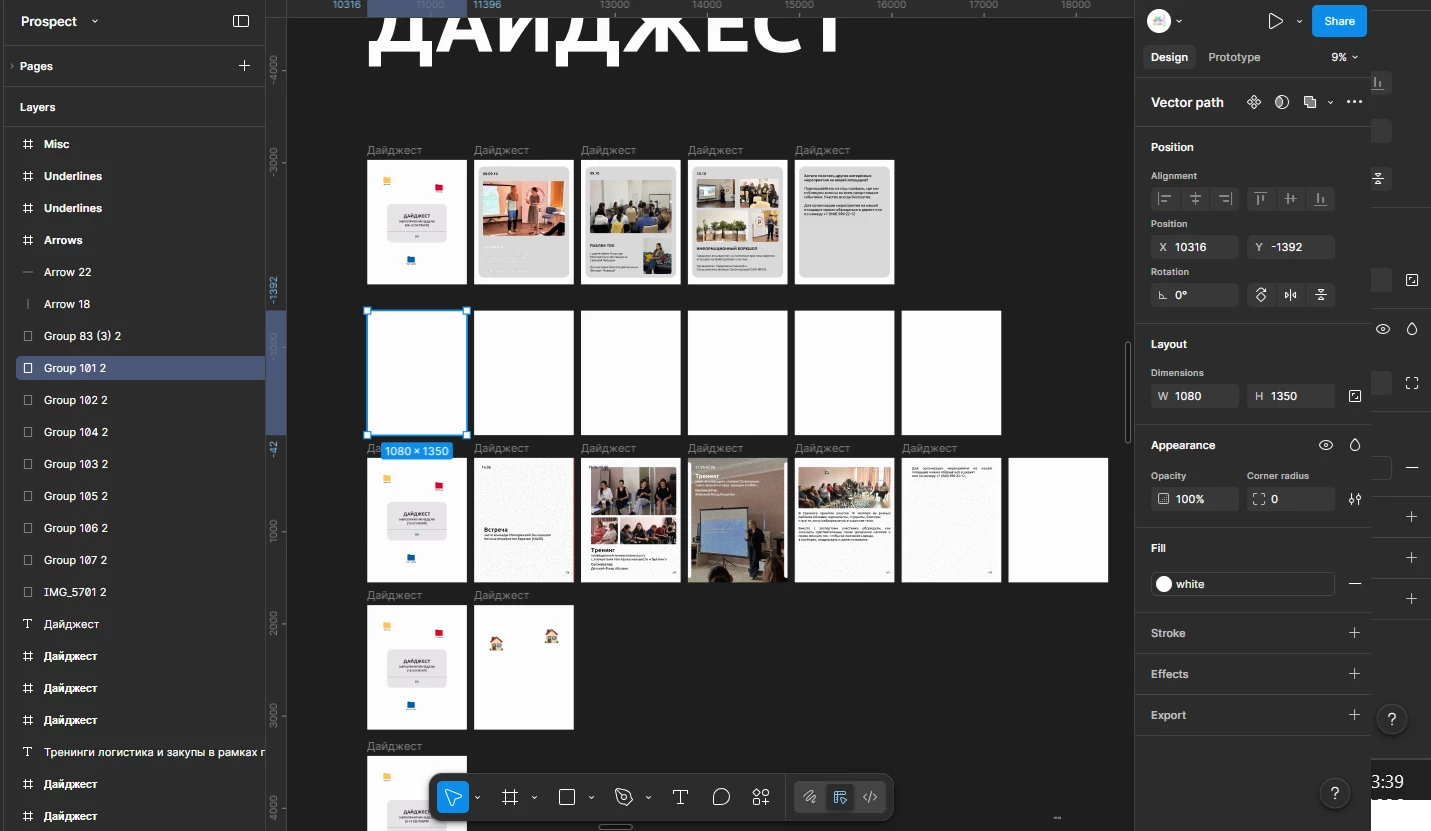Align selection to the left
The height and width of the screenshot is (831, 1431).
(x=1165, y=199)
